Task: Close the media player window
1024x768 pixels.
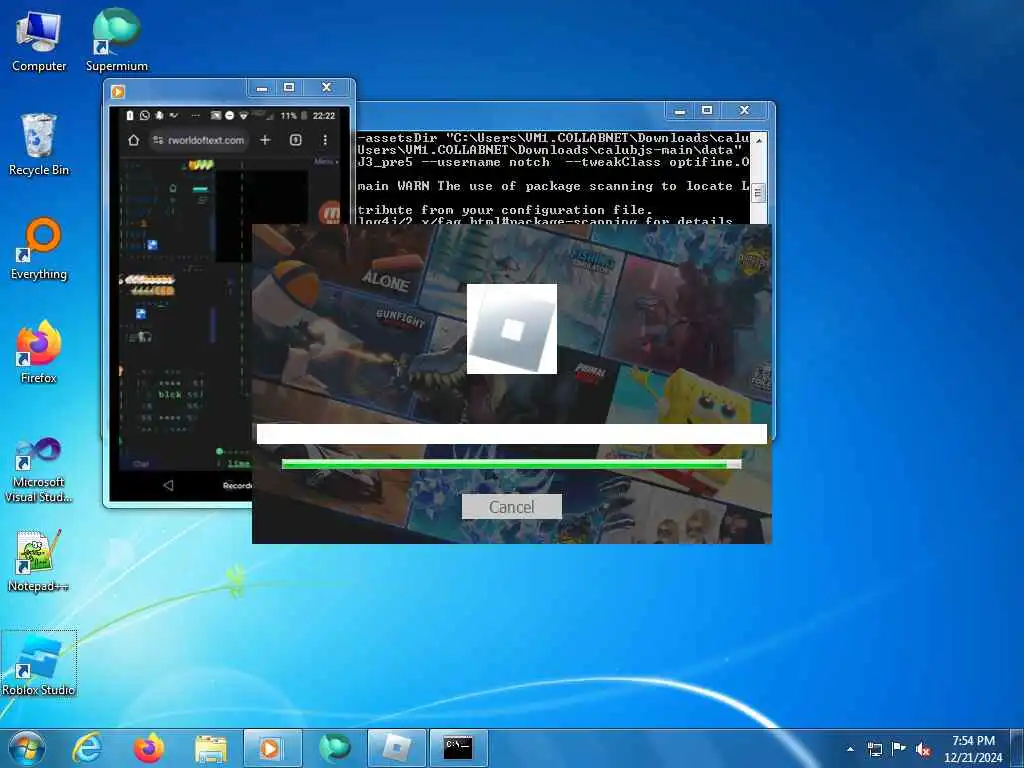Action: (327, 88)
